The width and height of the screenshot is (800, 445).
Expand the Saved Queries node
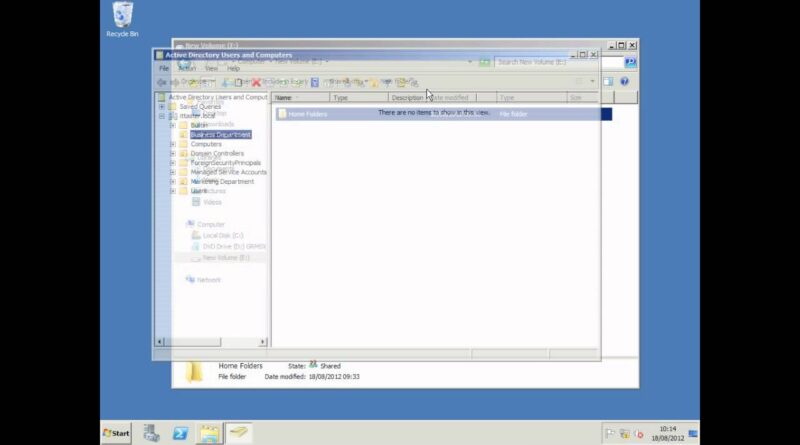(162, 107)
